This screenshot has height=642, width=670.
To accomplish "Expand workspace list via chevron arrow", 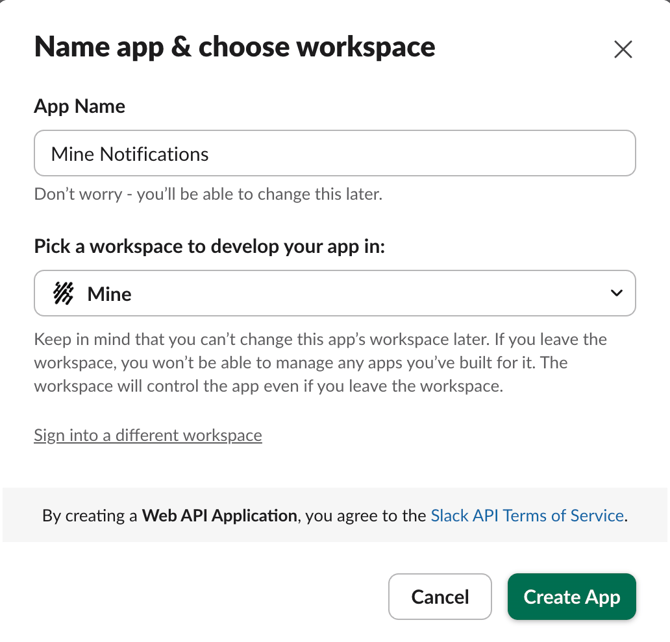I will 616,293.
